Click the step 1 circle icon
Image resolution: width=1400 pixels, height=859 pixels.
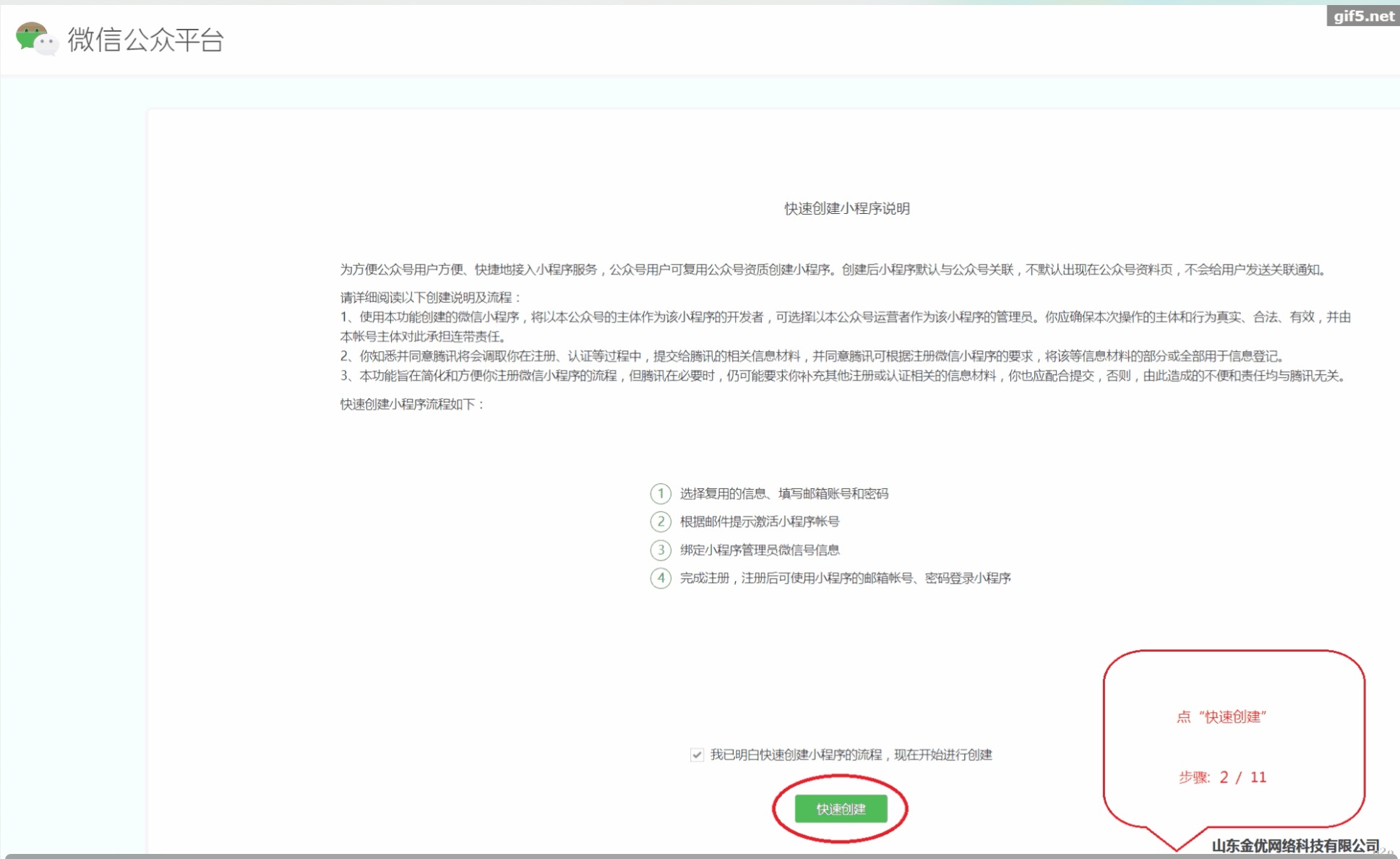[660, 493]
